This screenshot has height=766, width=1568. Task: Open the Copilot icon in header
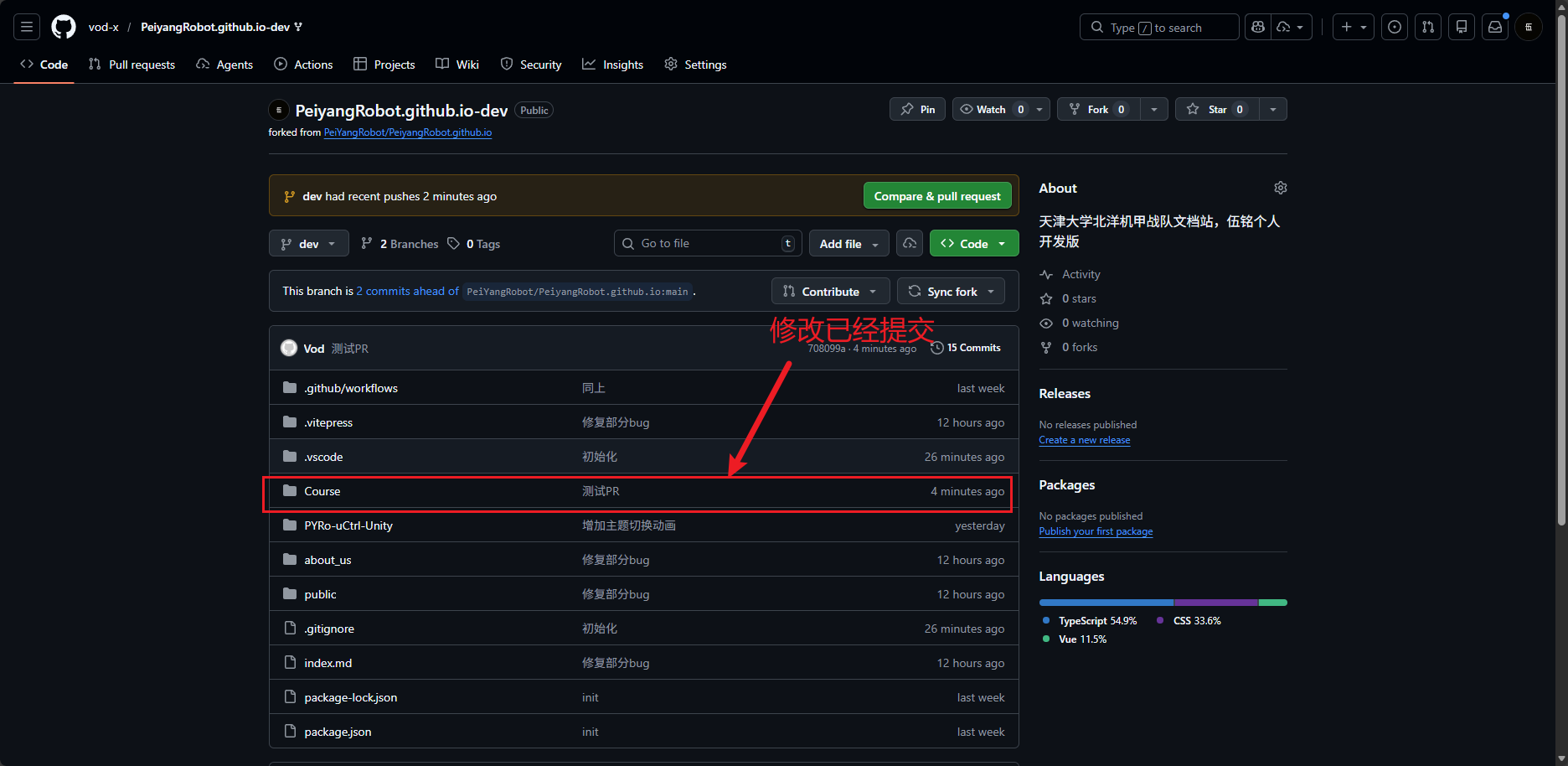point(1258,27)
